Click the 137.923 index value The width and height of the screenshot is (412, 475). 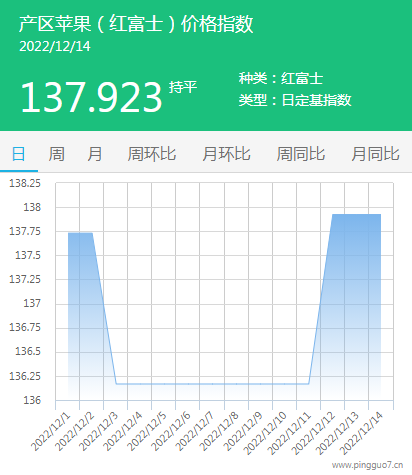[x=91, y=97]
